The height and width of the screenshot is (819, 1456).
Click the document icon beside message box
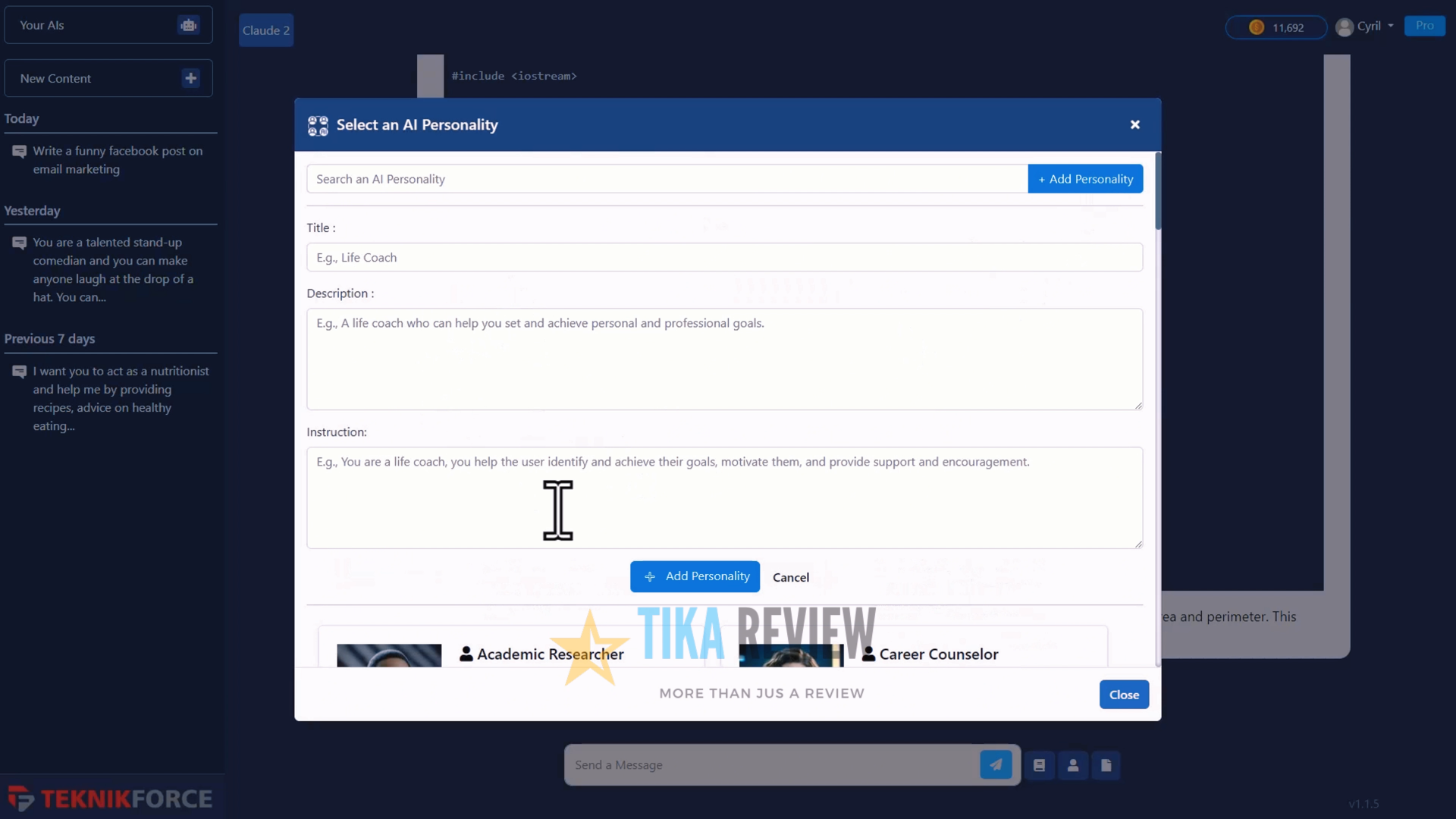coord(1106,765)
